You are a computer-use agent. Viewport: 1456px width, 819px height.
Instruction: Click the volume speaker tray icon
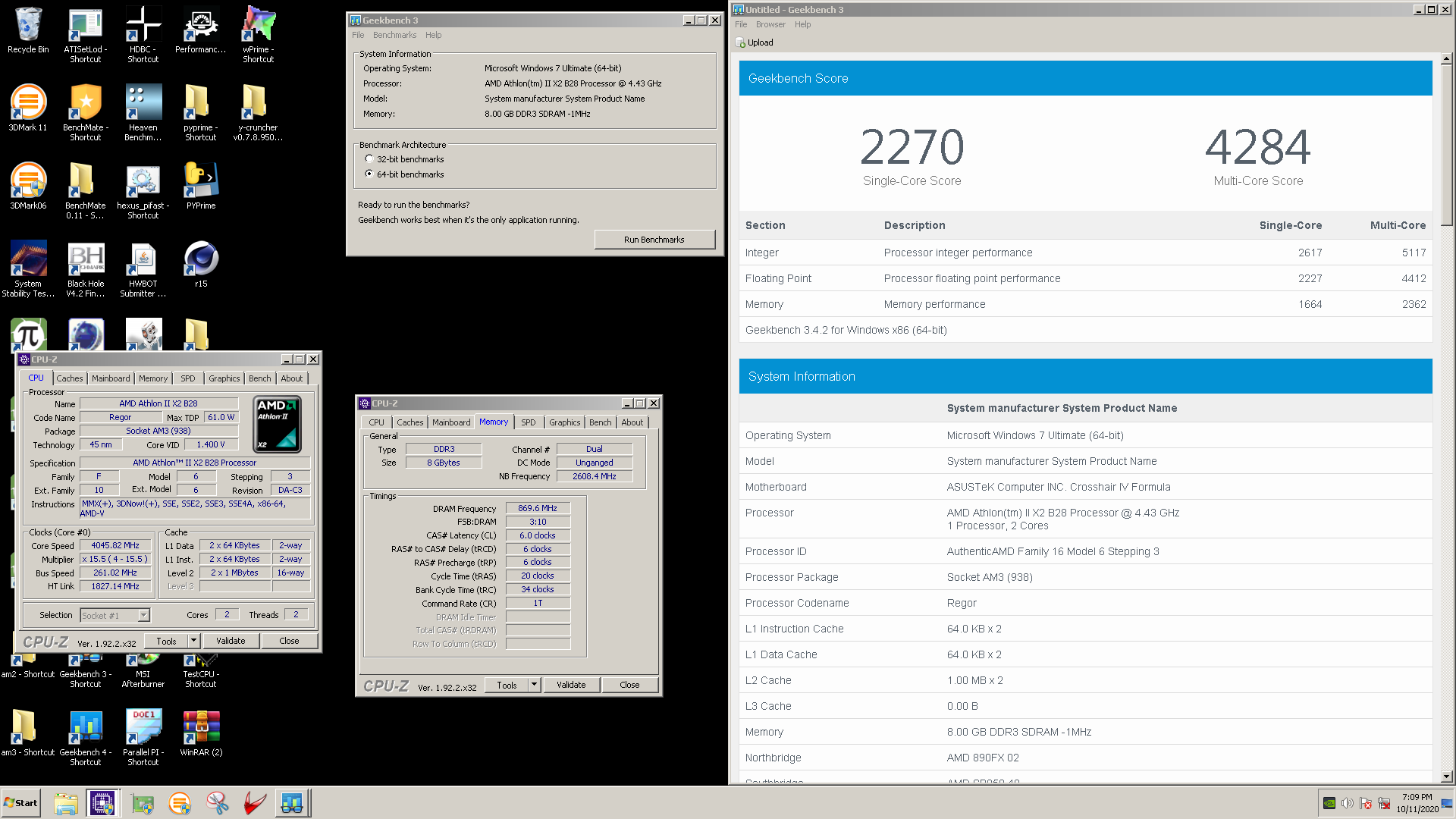[1347, 803]
